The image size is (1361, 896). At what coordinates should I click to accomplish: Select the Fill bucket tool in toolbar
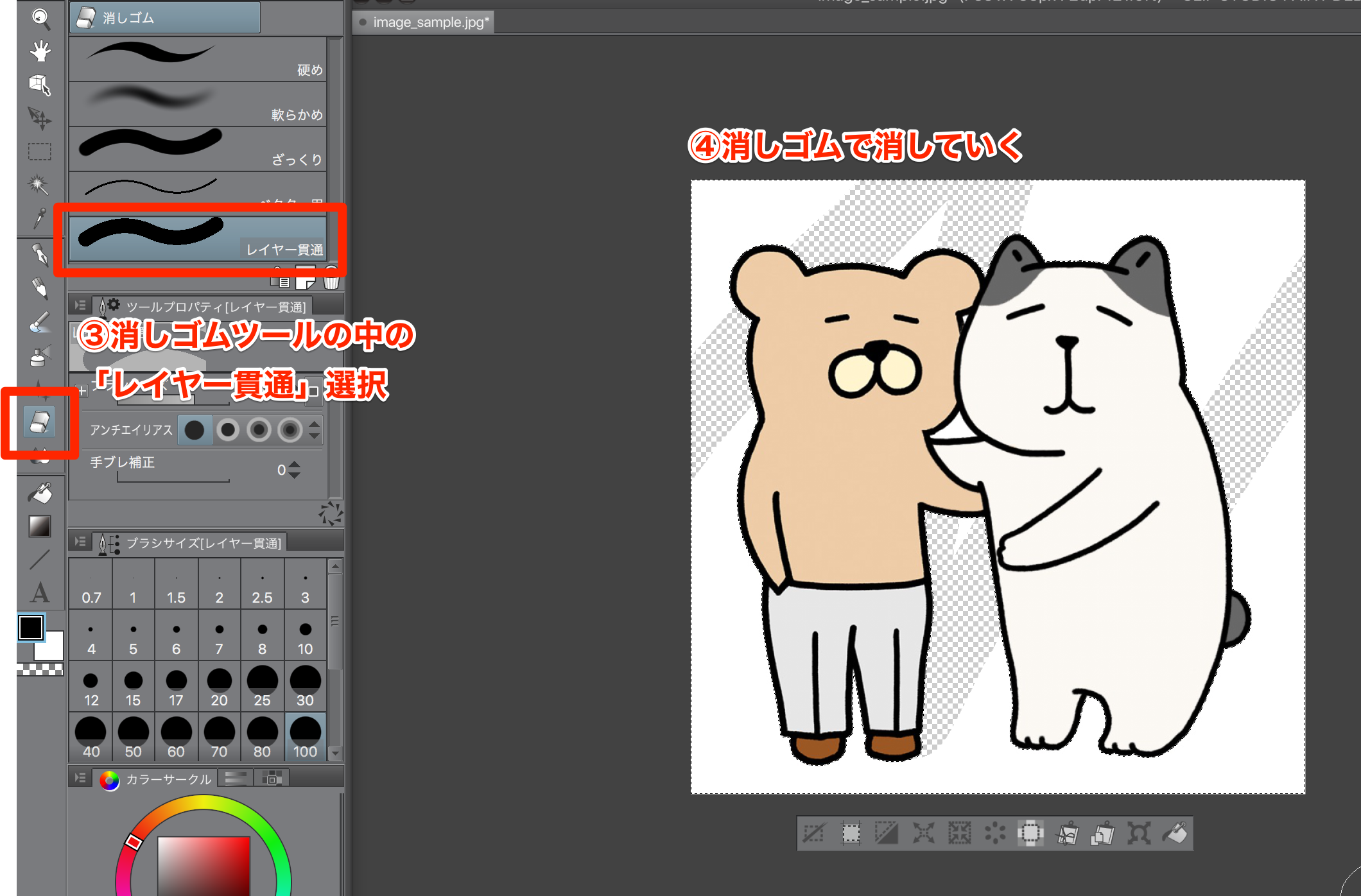click(40, 493)
